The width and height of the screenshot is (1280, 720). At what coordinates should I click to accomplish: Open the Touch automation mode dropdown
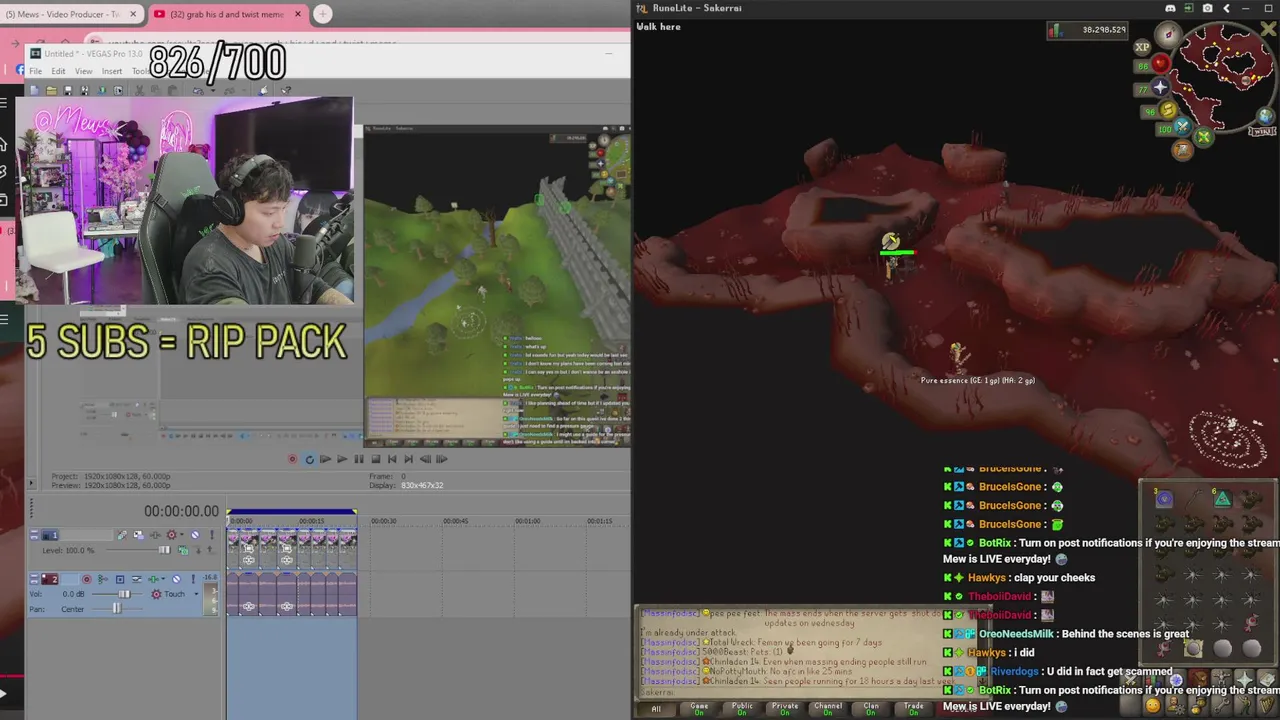(x=194, y=594)
